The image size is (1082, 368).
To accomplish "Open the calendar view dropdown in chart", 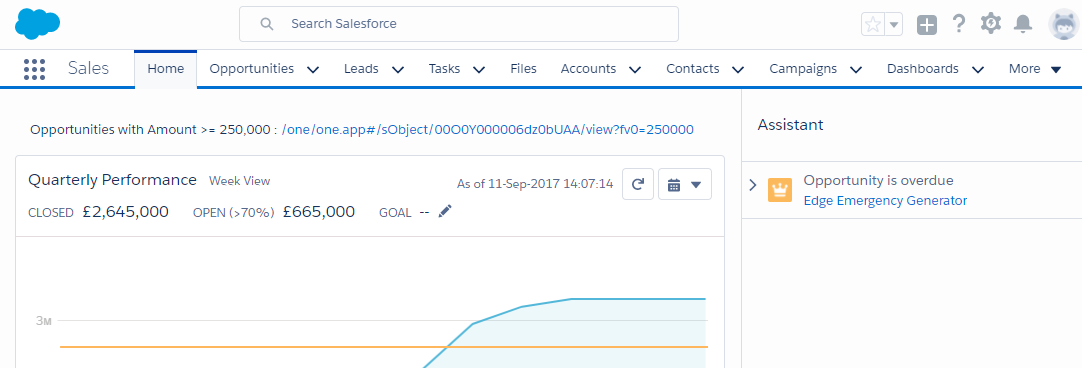I will 685,184.
